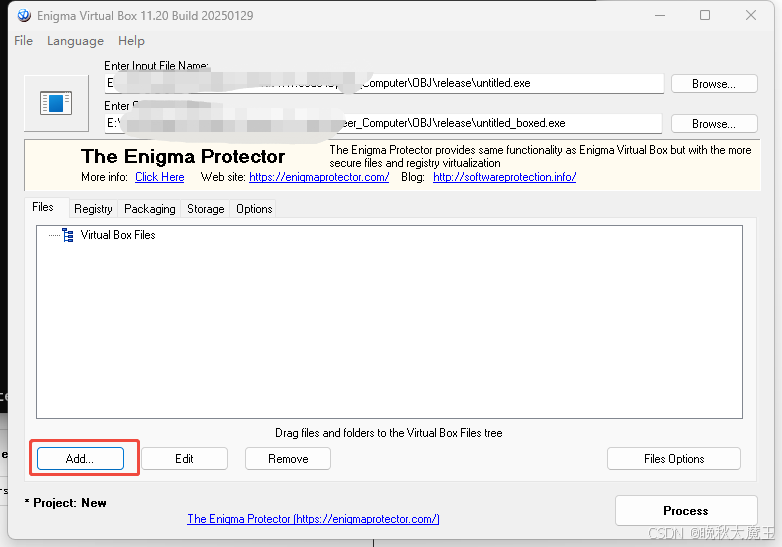Switch to the Options tab
This screenshot has height=547, width=782.
(x=254, y=209)
